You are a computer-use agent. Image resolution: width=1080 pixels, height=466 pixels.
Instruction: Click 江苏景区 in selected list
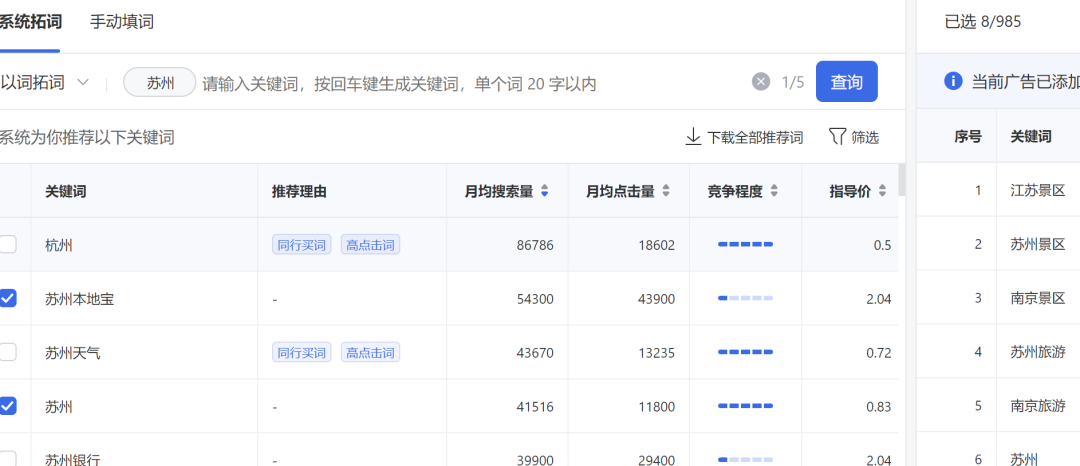point(1038,191)
